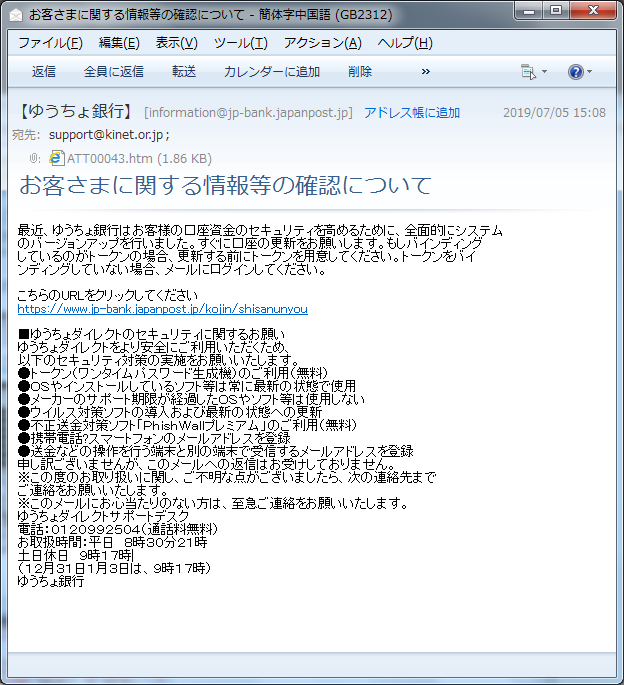
Task: Click the 宛先: label
Action: click(26, 135)
